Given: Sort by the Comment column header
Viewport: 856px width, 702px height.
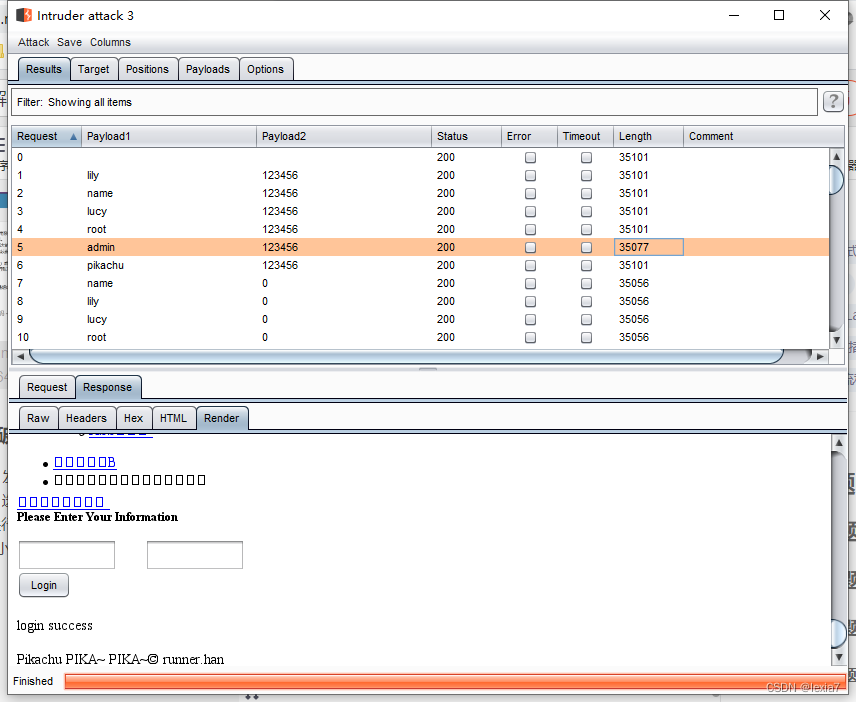Looking at the screenshot, I should coord(763,136).
